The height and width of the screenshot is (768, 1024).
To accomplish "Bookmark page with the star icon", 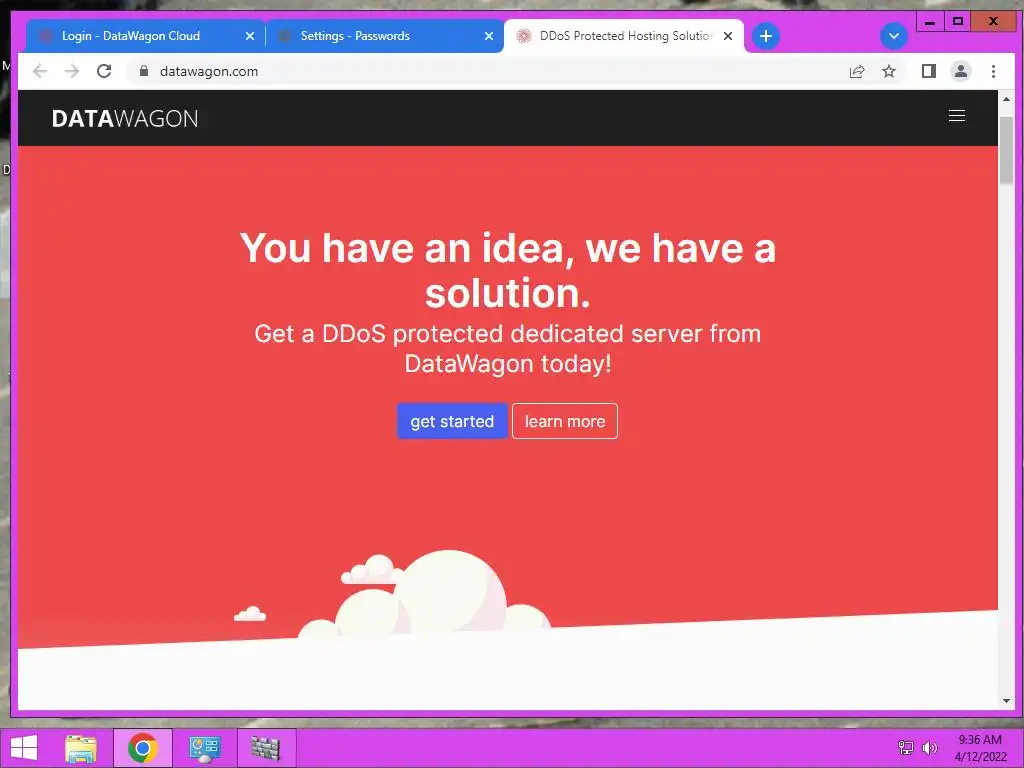I will point(889,71).
